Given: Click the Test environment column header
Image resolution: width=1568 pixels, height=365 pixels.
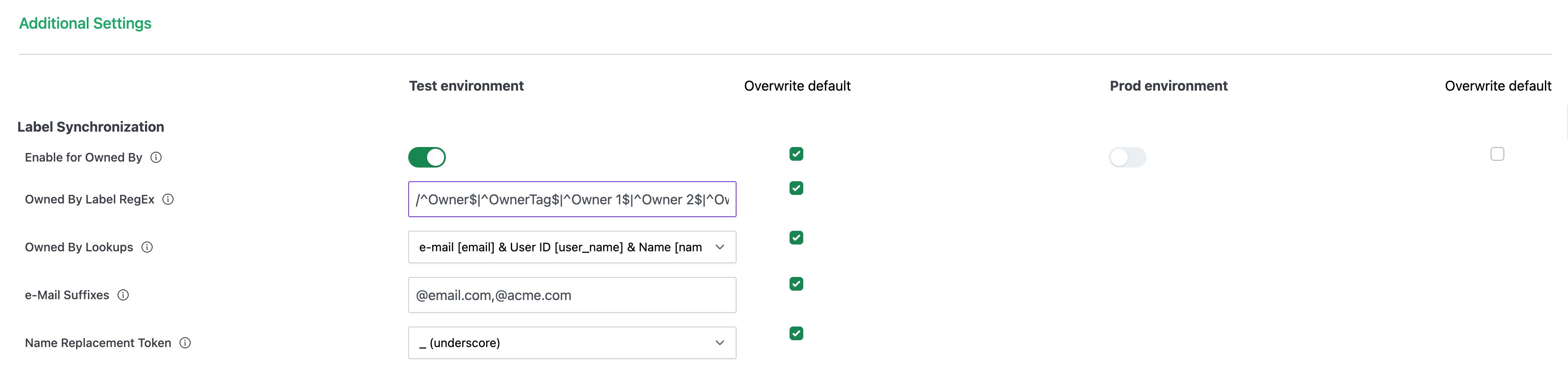Looking at the screenshot, I should coord(466,86).
